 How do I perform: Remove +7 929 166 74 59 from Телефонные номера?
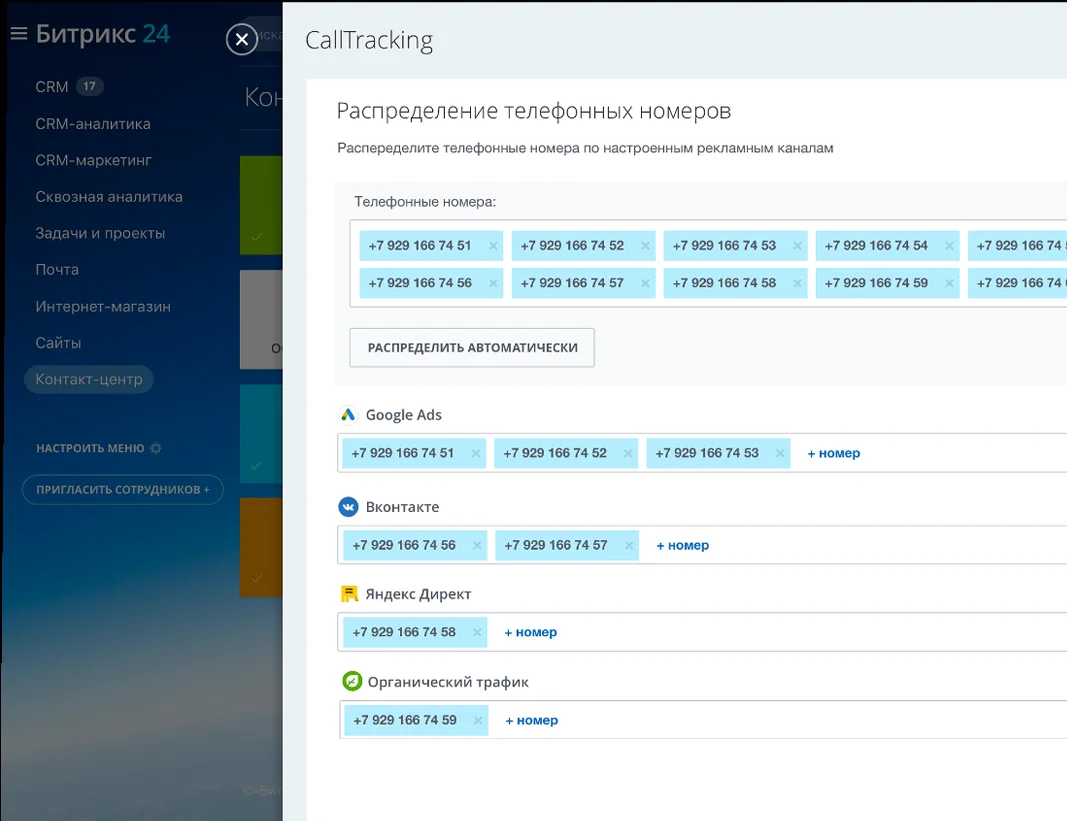coord(949,283)
